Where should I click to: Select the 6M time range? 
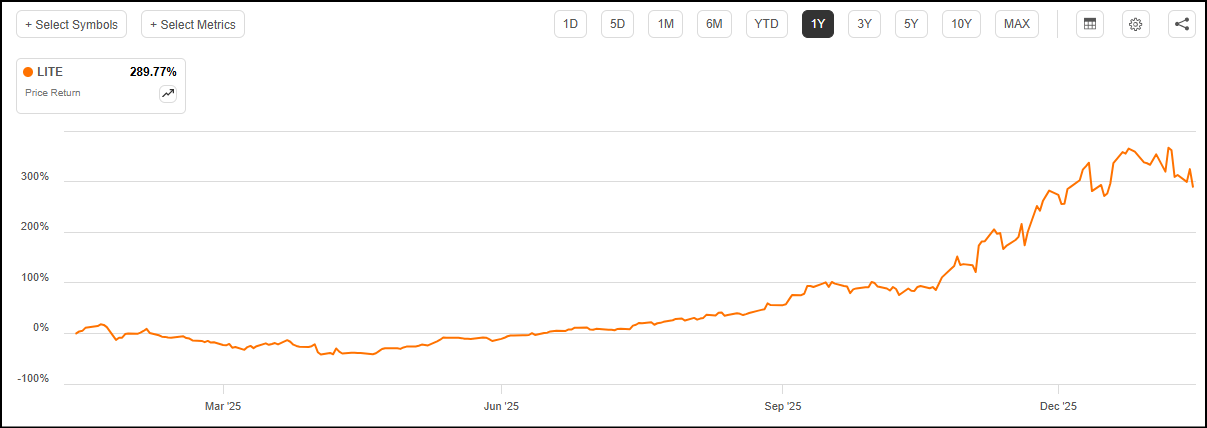[714, 24]
